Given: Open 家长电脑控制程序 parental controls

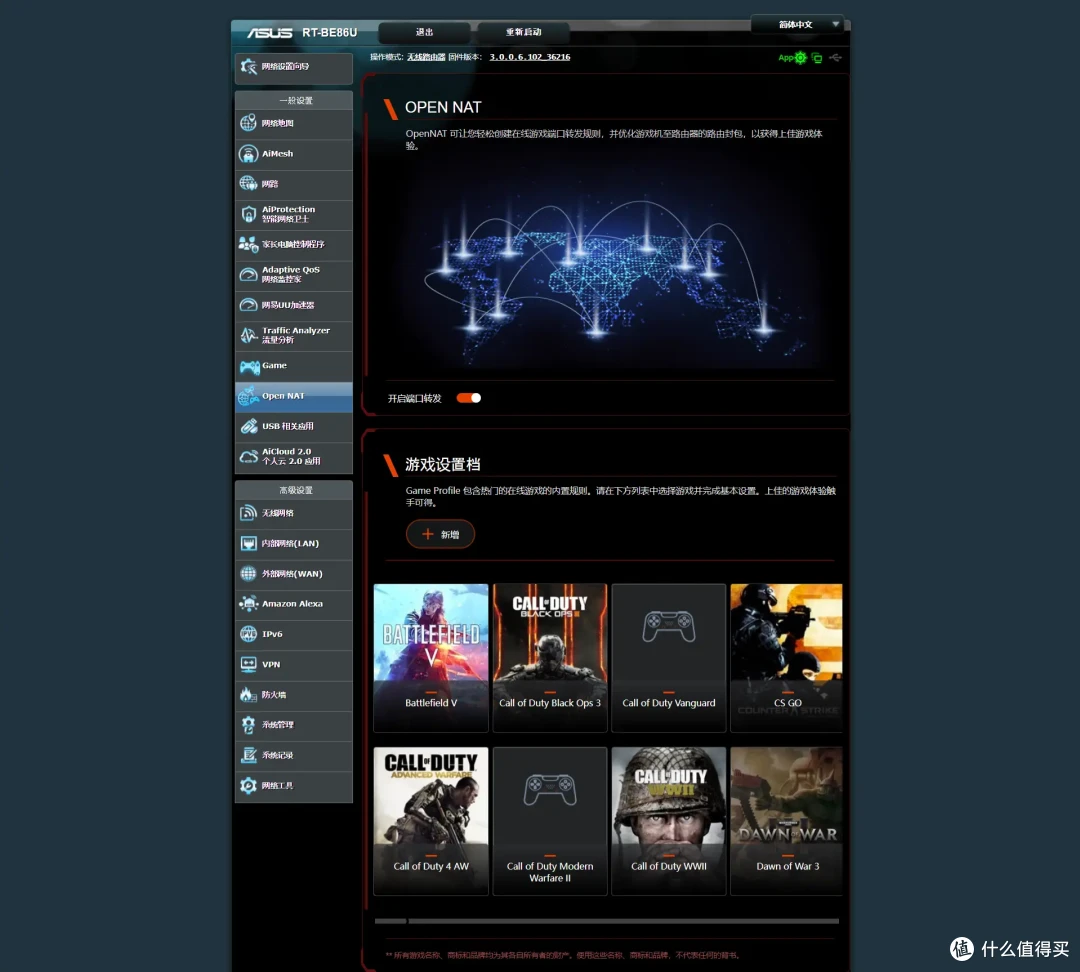Looking at the screenshot, I should coord(293,245).
